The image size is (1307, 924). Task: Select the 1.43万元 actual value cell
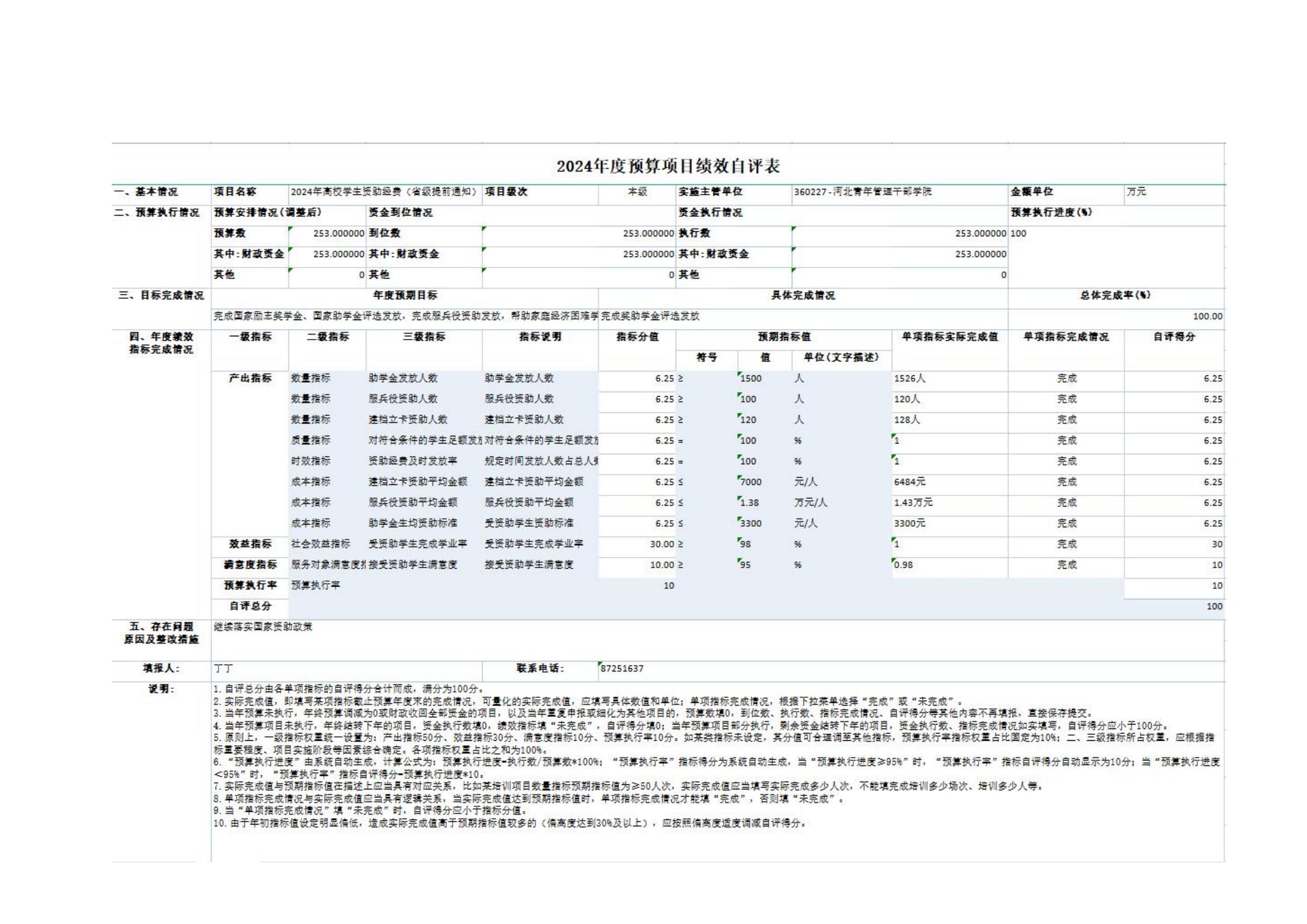coord(913,503)
